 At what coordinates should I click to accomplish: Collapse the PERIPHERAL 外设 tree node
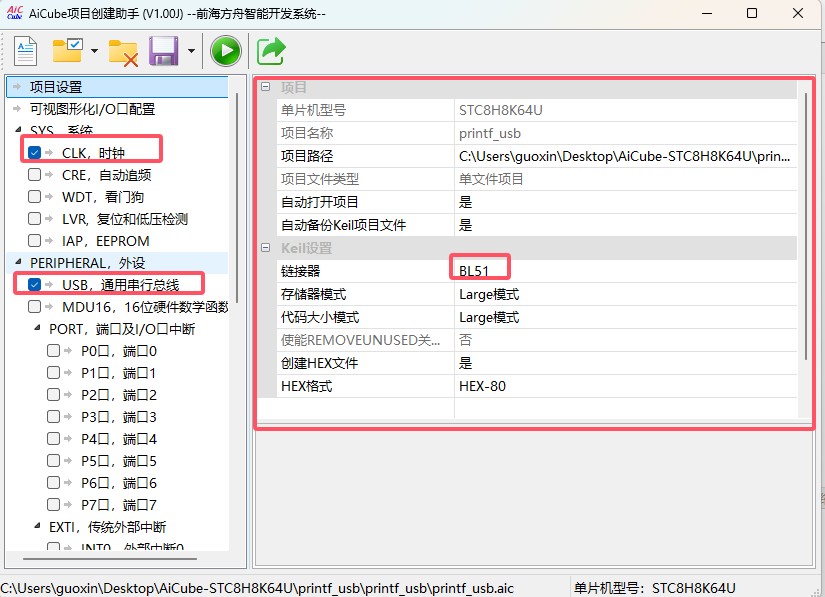[18, 262]
